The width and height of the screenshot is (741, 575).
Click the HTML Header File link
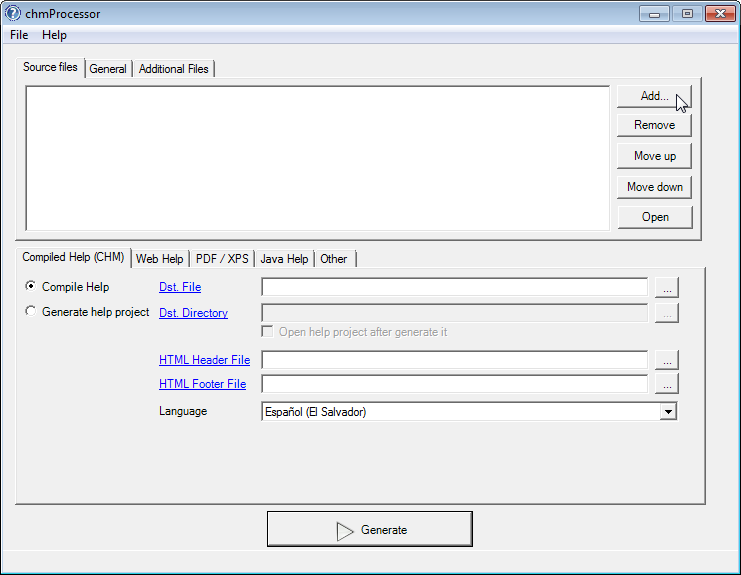click(204, 360)
